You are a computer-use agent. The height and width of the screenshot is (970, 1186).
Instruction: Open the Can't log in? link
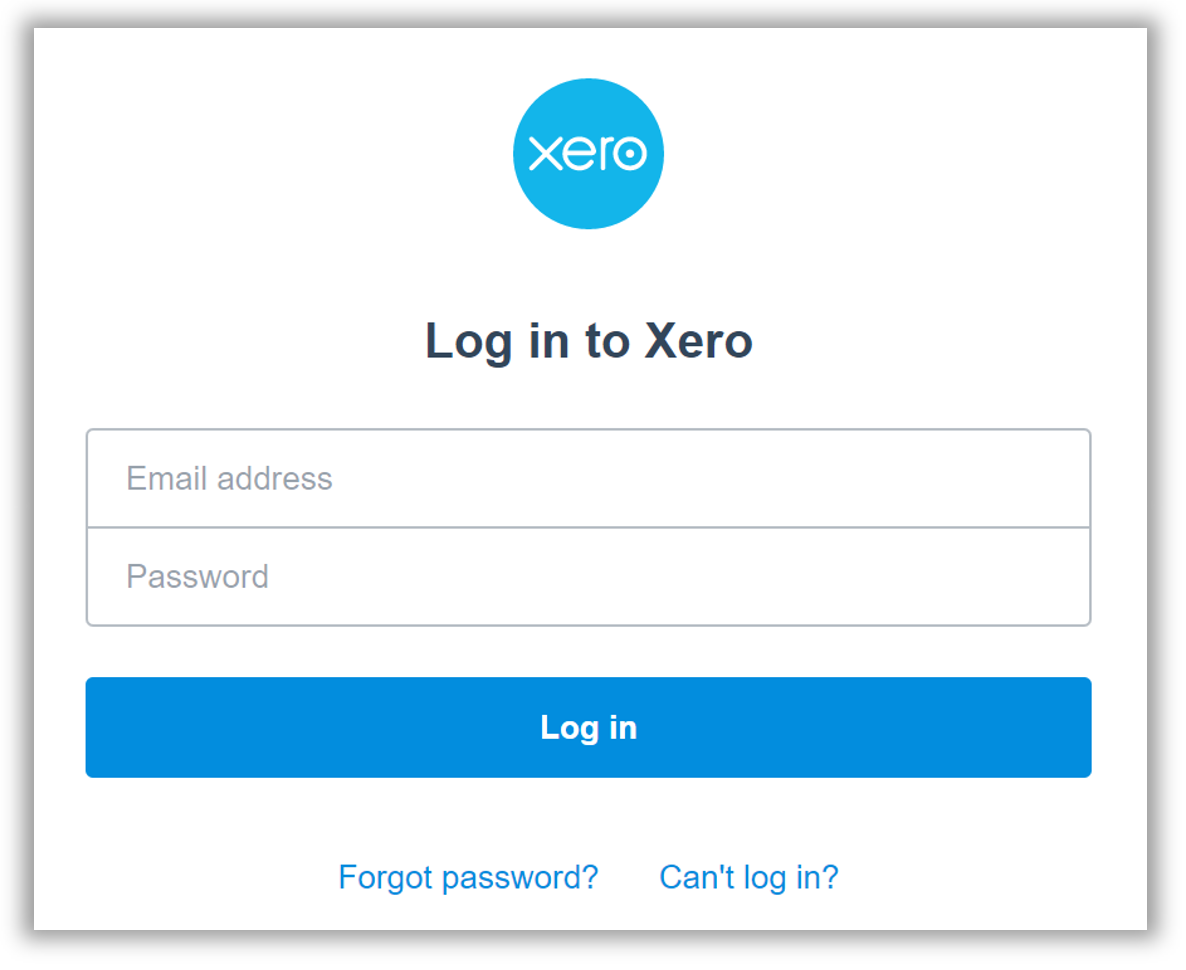pos(749,878)
